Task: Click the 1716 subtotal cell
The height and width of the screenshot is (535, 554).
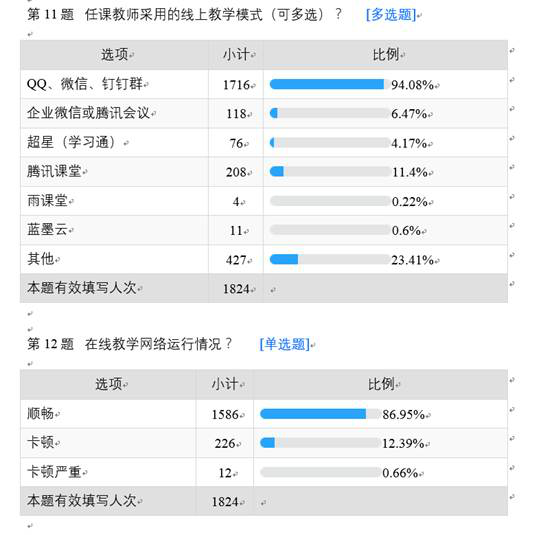Action: (x=236, y=84)
